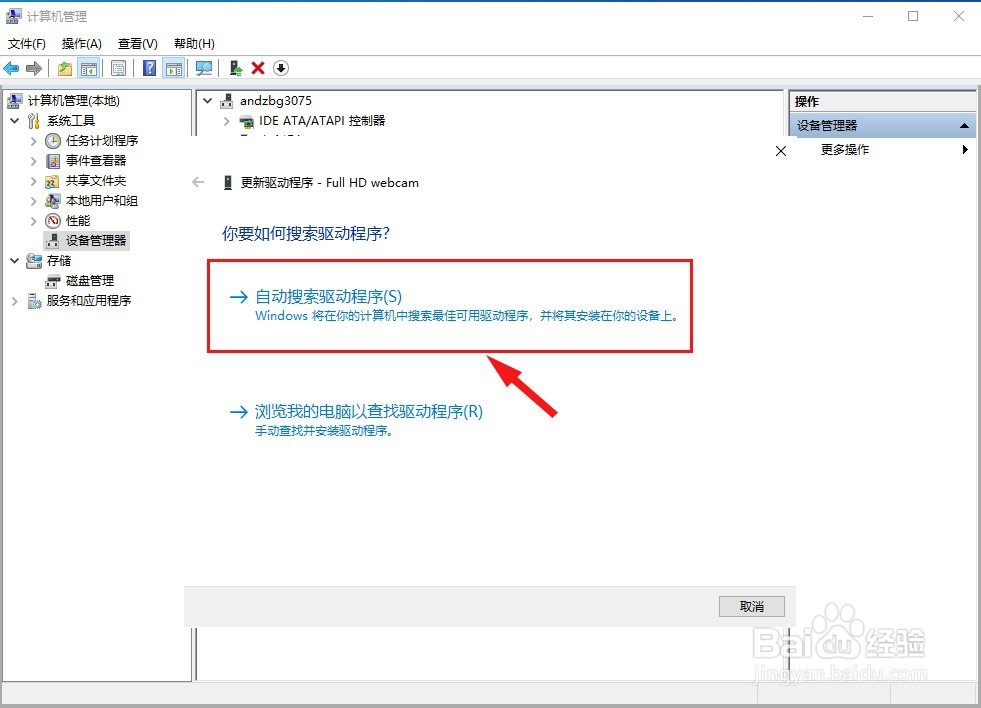Collapse the 系统工具 tree node

point(15,120)
